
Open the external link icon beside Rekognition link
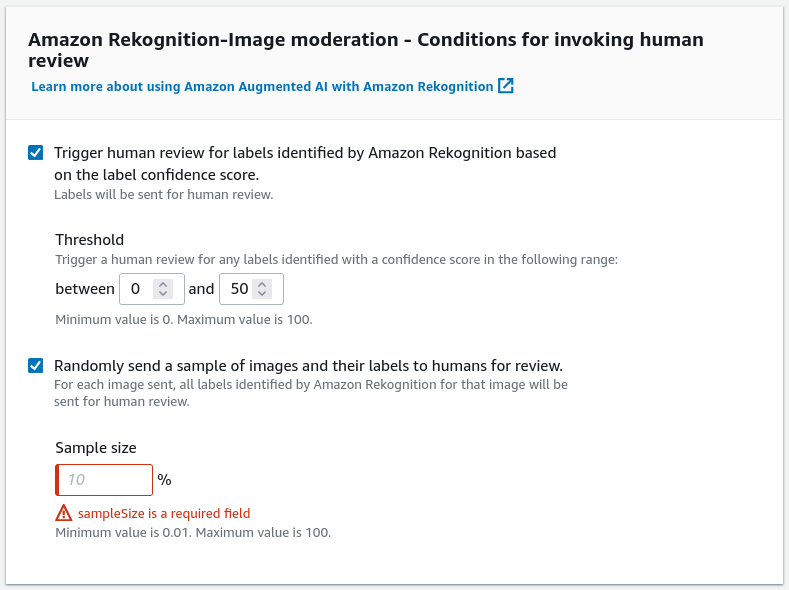click(x=506, y=86)
